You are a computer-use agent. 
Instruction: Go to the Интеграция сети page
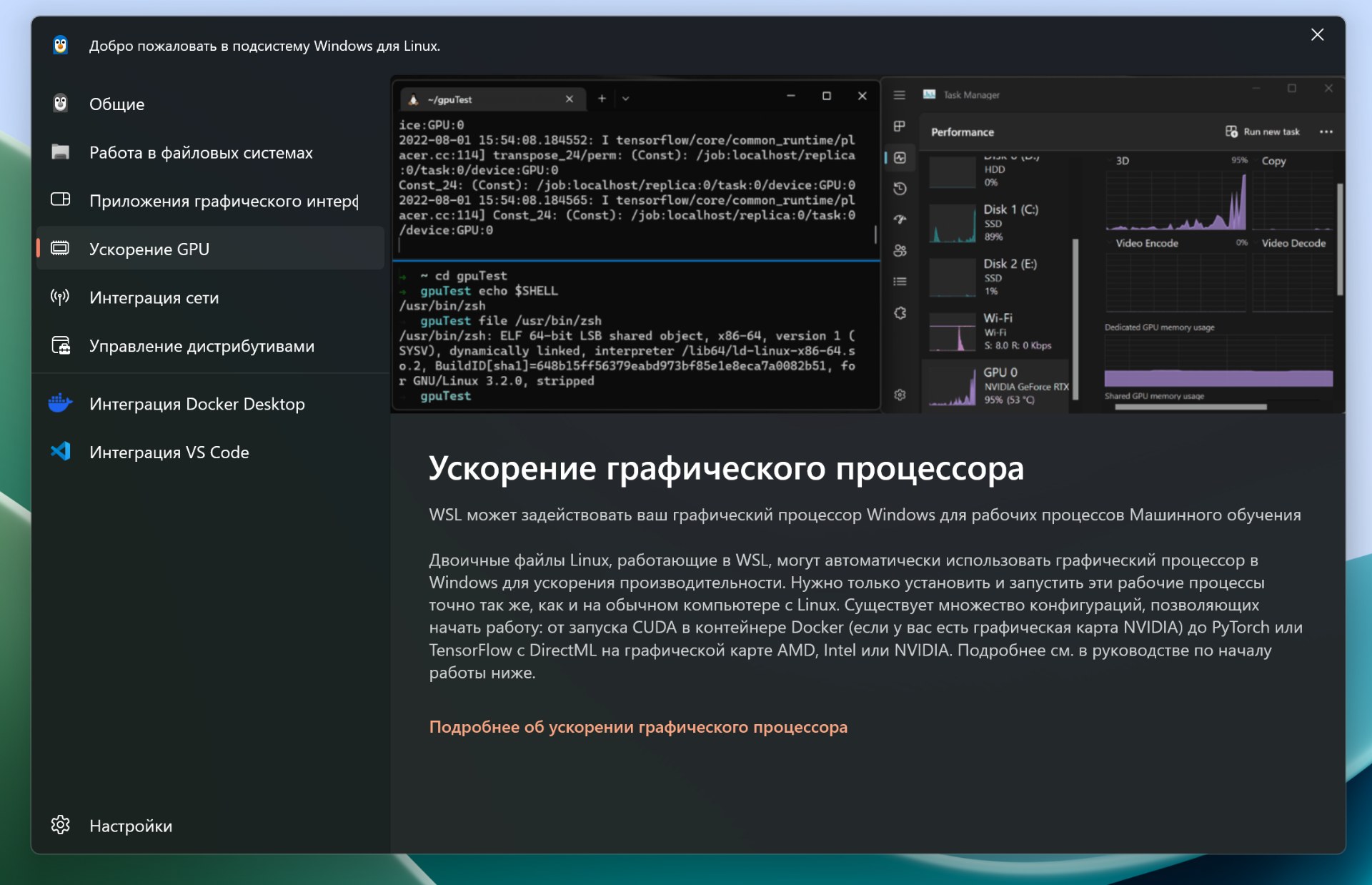[154, 298]
